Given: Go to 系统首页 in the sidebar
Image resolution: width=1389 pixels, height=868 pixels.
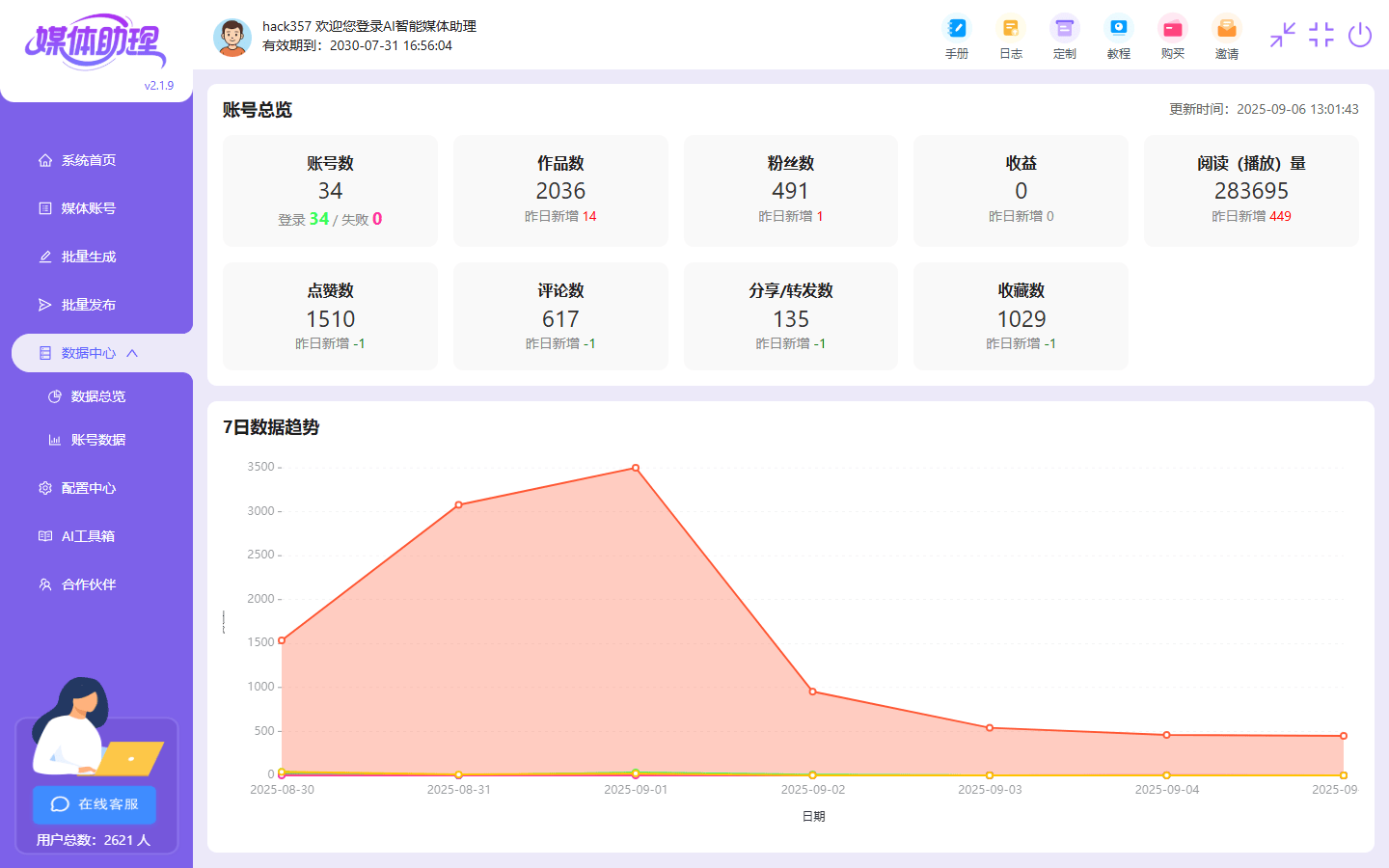Looking at the screenshot, I should click(88, 160).
